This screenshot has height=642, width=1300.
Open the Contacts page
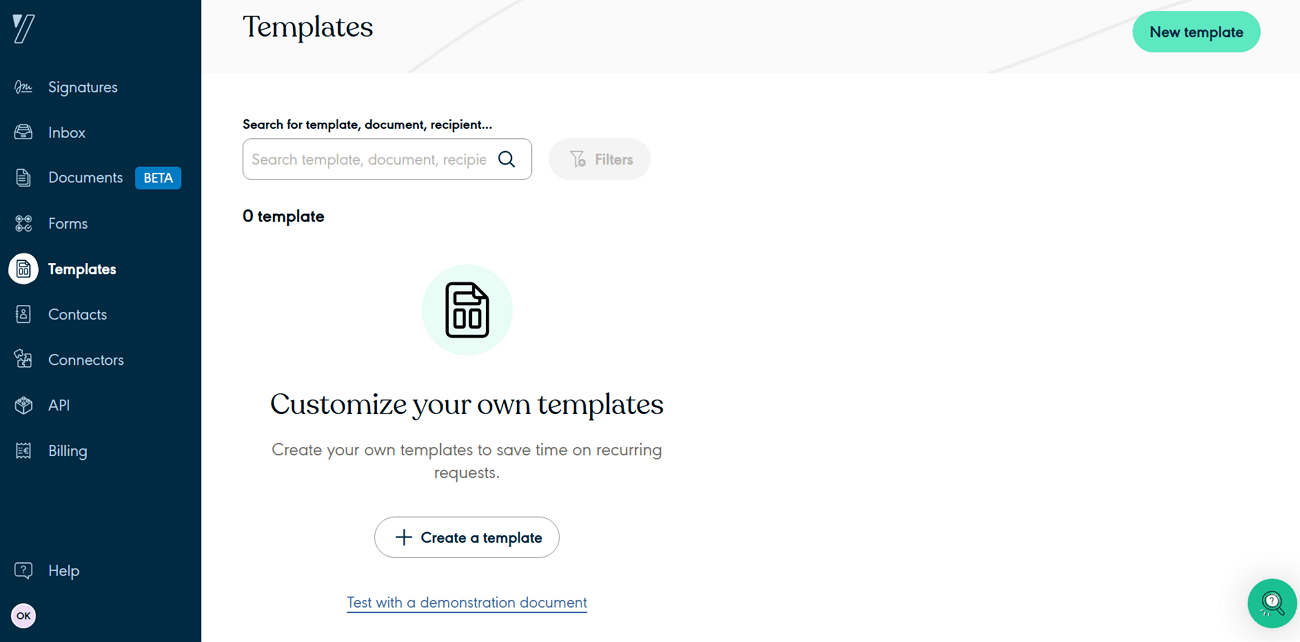pyautogui.click(x=77, y=314)
